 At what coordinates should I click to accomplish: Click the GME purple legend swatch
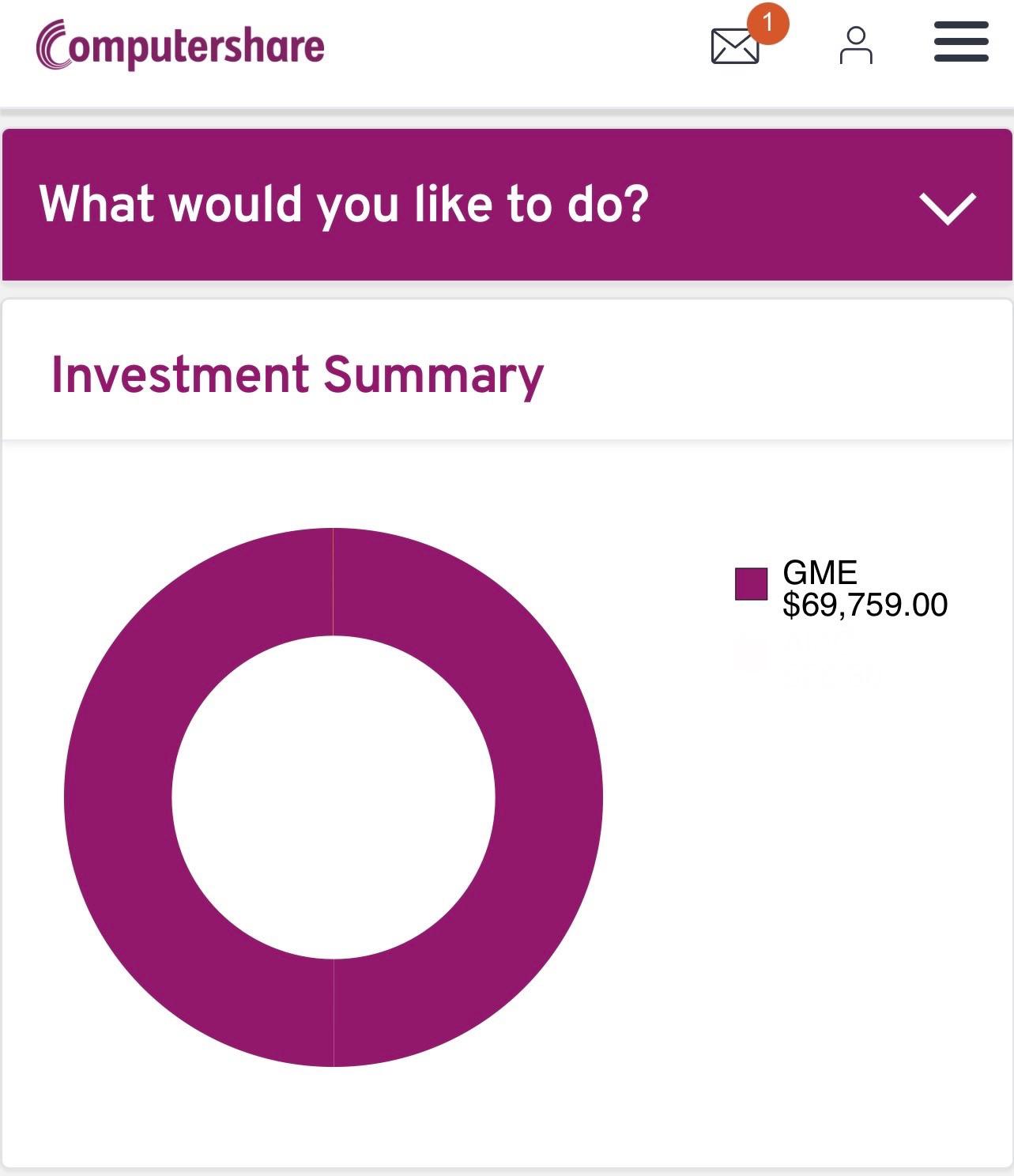(x=751, y=584)
